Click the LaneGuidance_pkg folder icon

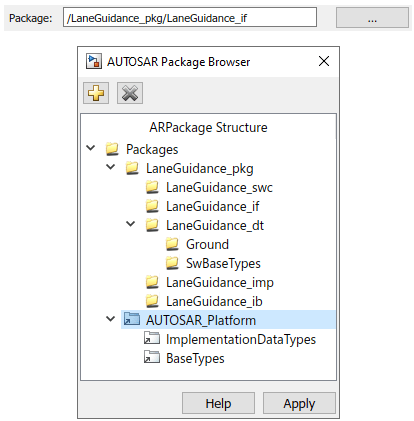tap(132, 168)
